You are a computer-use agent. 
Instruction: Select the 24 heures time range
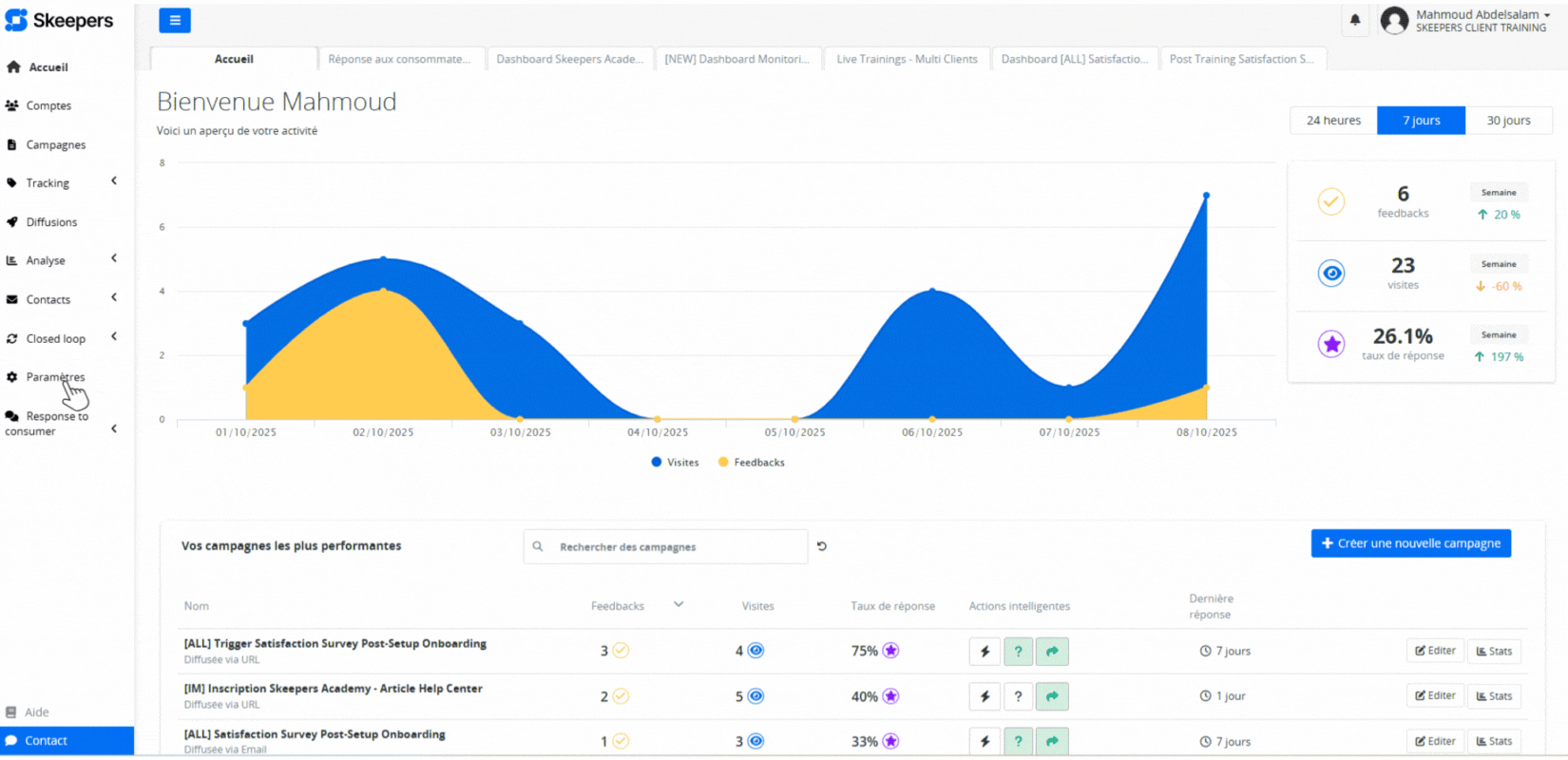tap(1332, 121)
